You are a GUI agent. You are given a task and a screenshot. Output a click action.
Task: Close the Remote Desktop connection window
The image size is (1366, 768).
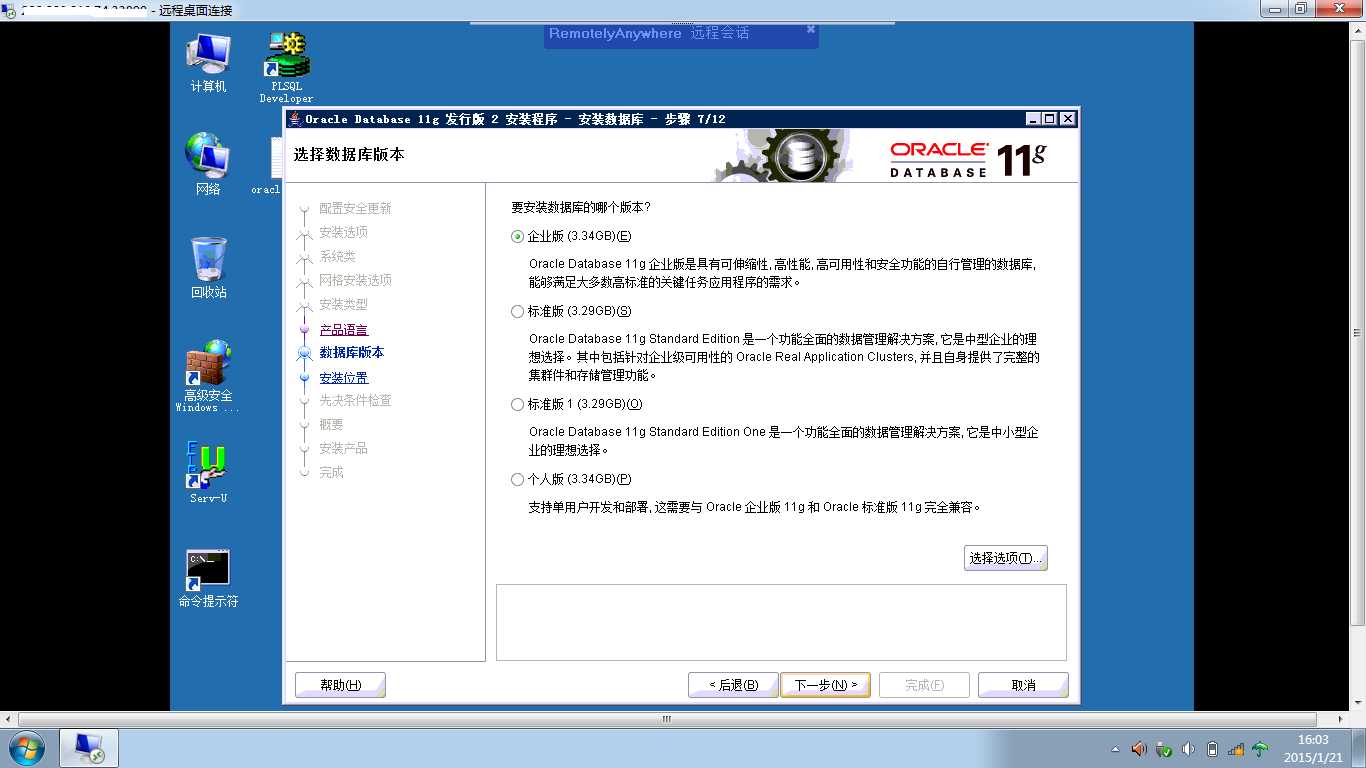click(x=1338, y=9)
